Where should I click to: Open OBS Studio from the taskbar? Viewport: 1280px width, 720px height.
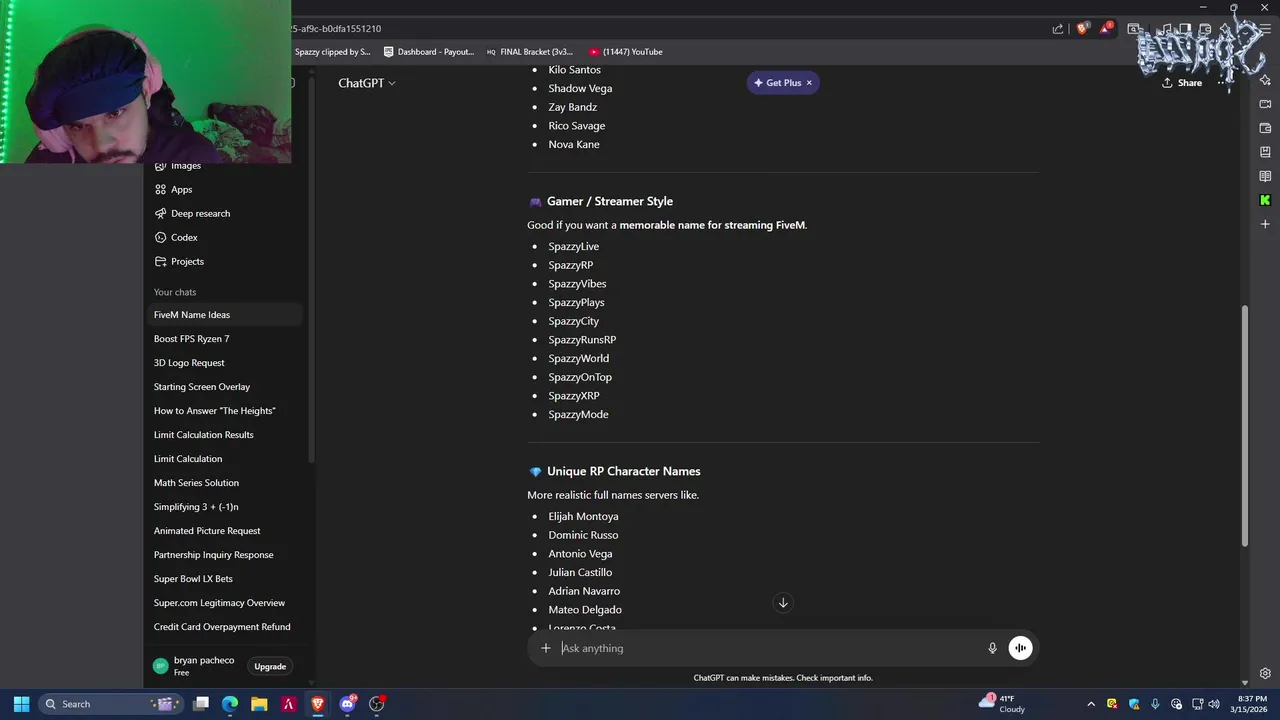376,704
